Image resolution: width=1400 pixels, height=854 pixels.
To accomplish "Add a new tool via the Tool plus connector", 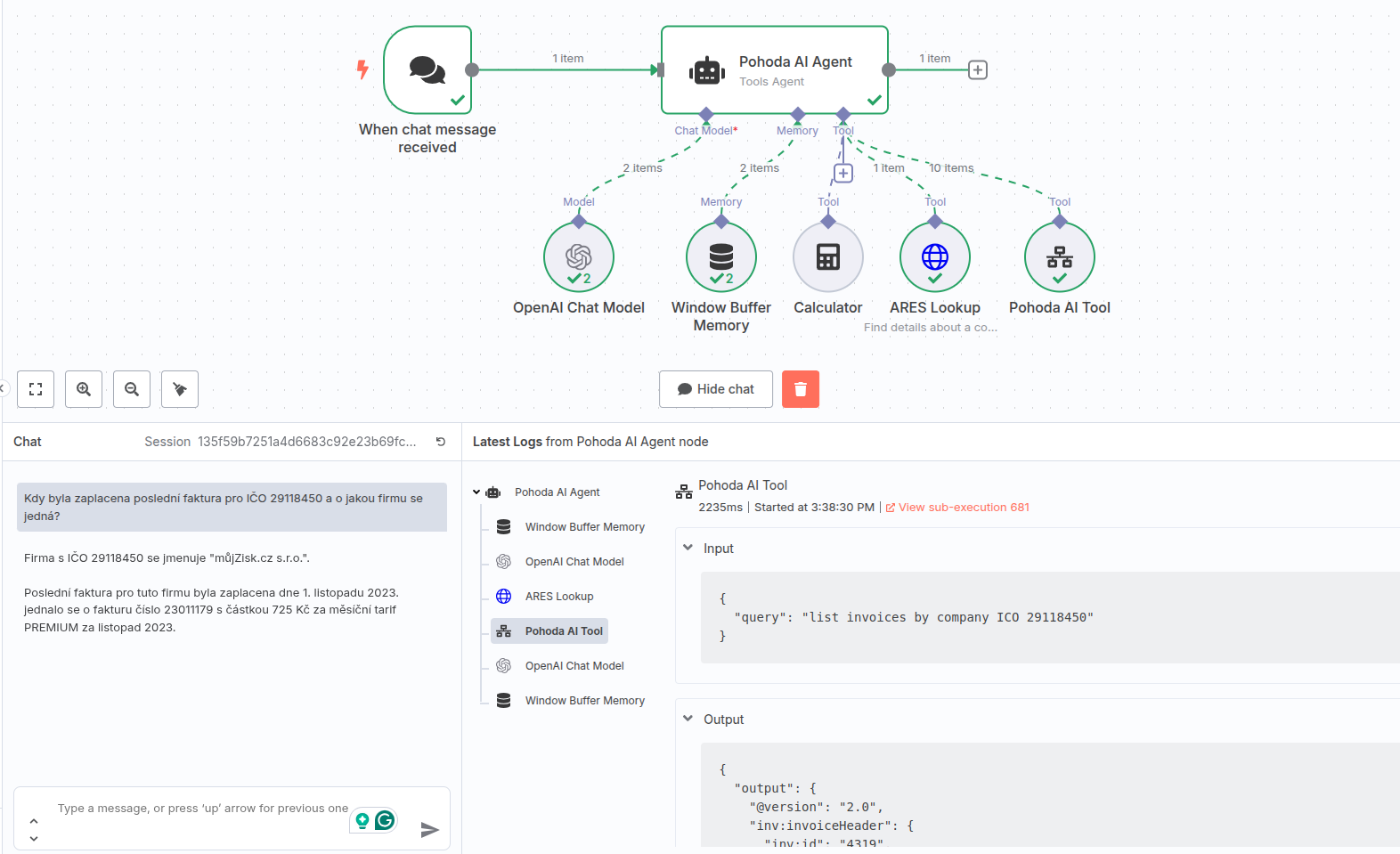I will click(843, 173).
